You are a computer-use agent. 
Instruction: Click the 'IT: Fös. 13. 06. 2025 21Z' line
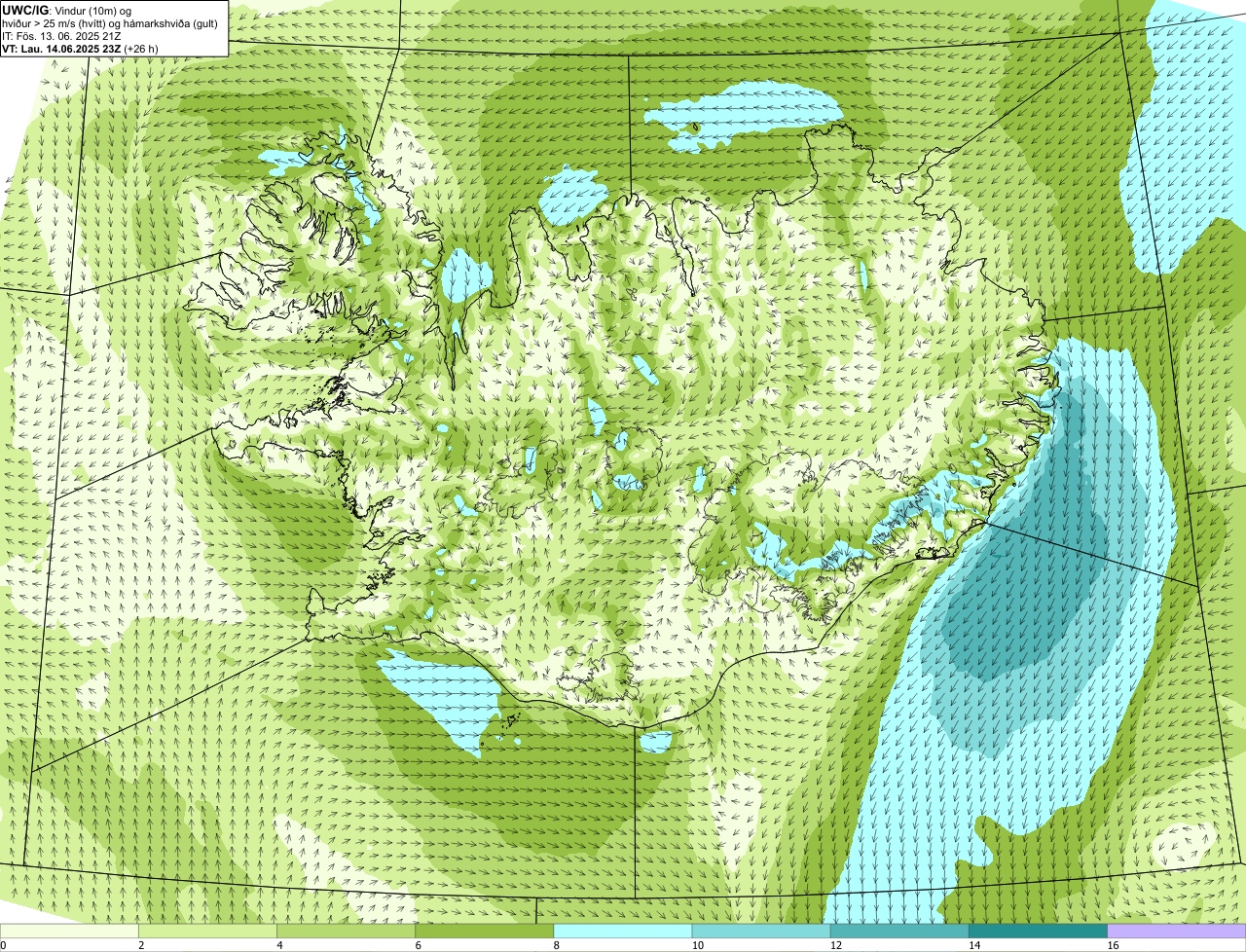61,35
